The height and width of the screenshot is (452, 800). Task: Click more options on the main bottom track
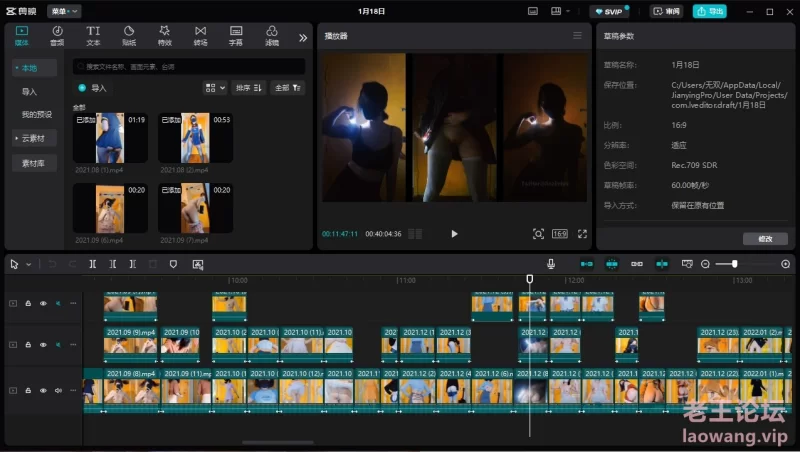(x=73, y=390)
